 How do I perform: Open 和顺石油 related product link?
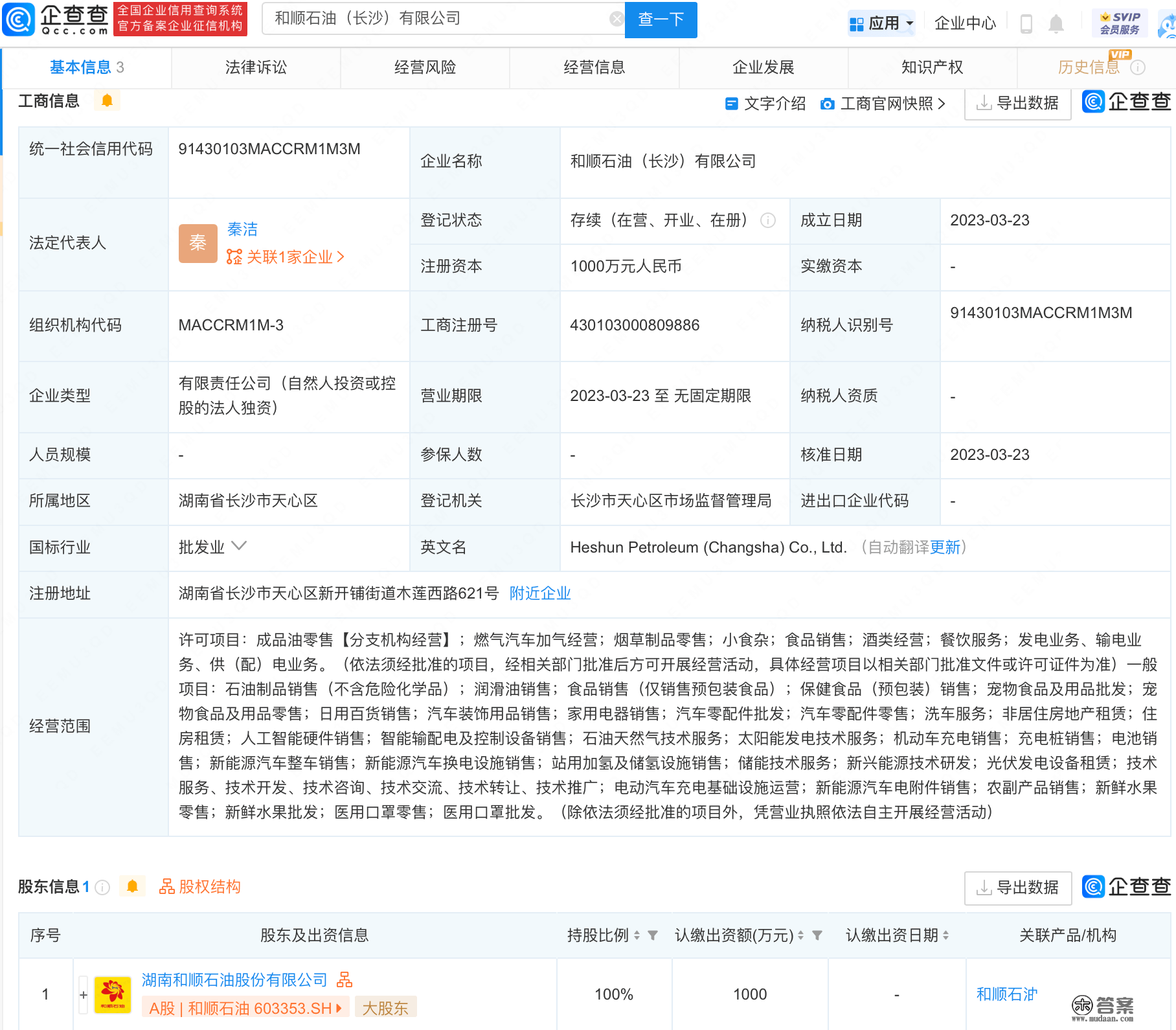[x=1006, y=994]
